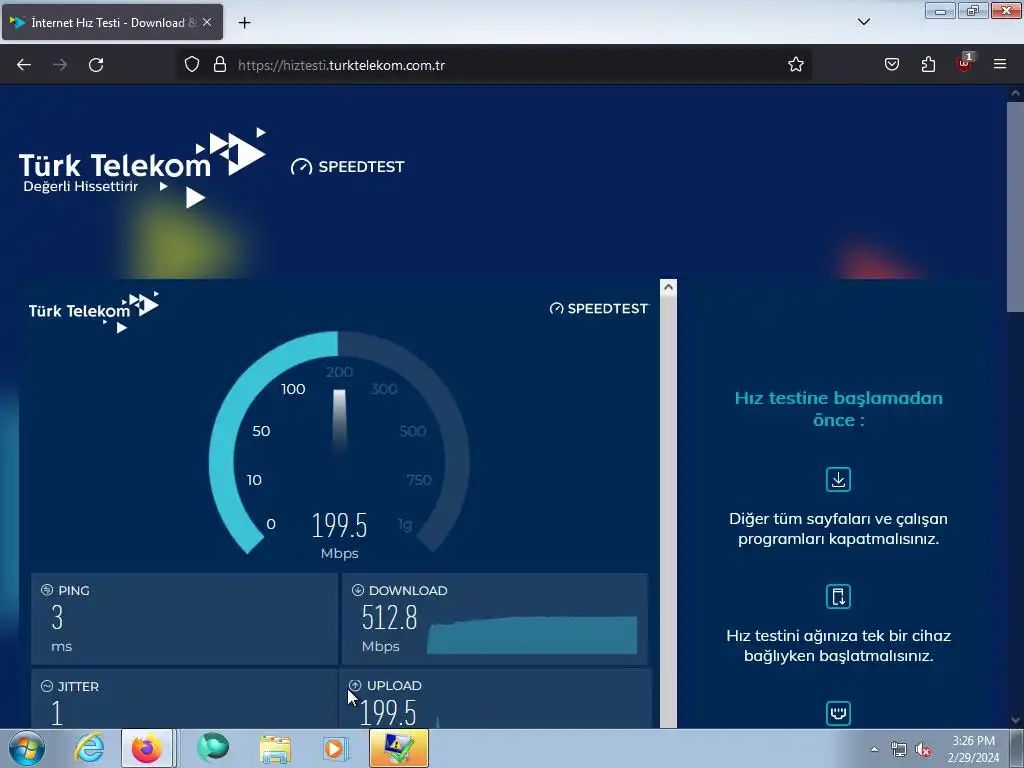Select the İnternet Hız Testi tab
Screen dimensions: 1024x768
112,22
